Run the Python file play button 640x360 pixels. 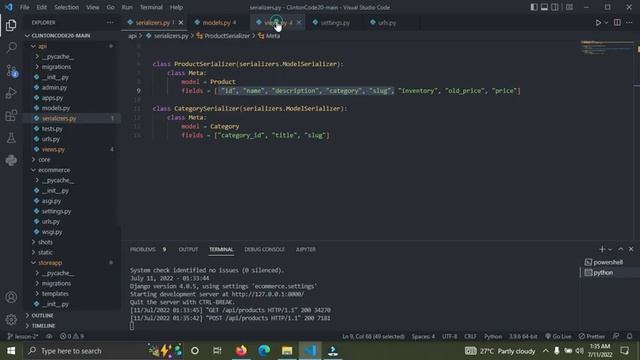598,23
